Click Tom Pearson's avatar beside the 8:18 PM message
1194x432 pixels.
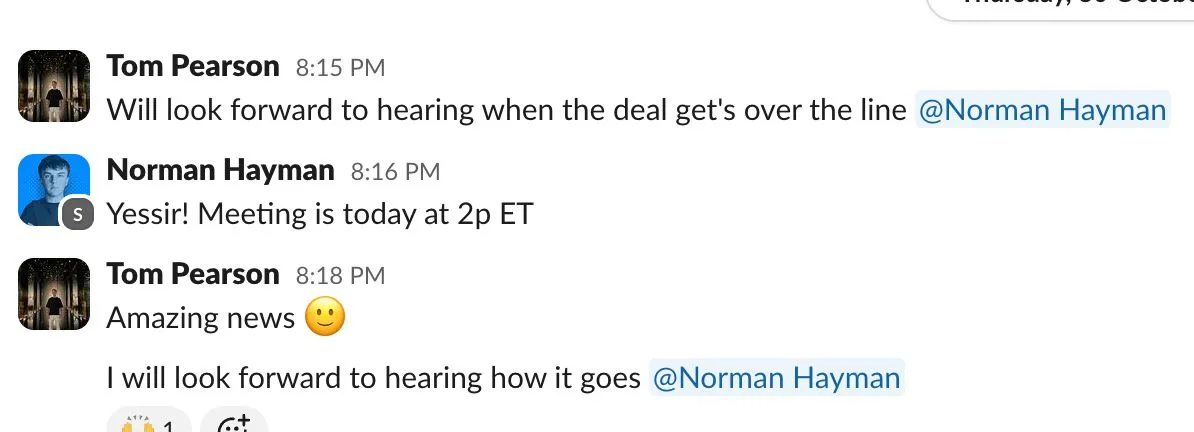click(55, 294)
